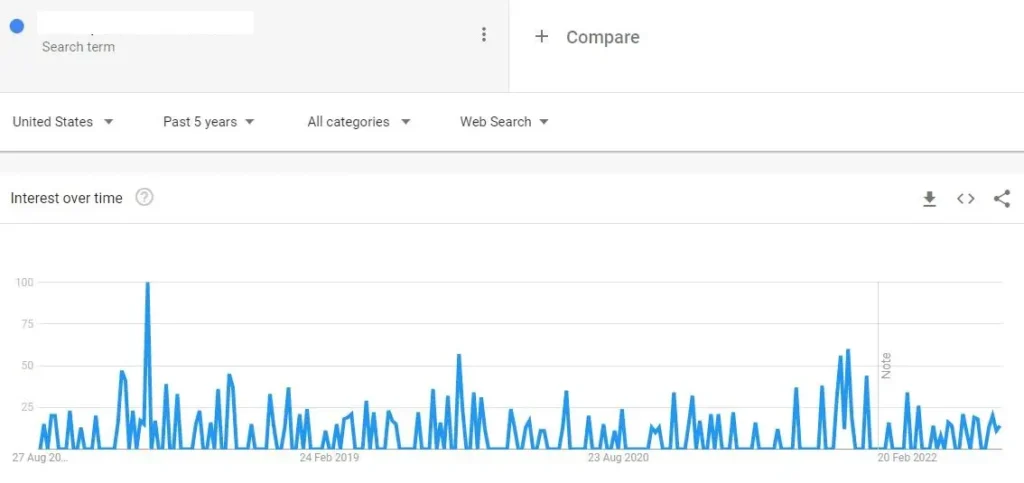Share the Interest over time chart
Viewport: 1024px width, 483px height.
click(x=1001, y=199)
